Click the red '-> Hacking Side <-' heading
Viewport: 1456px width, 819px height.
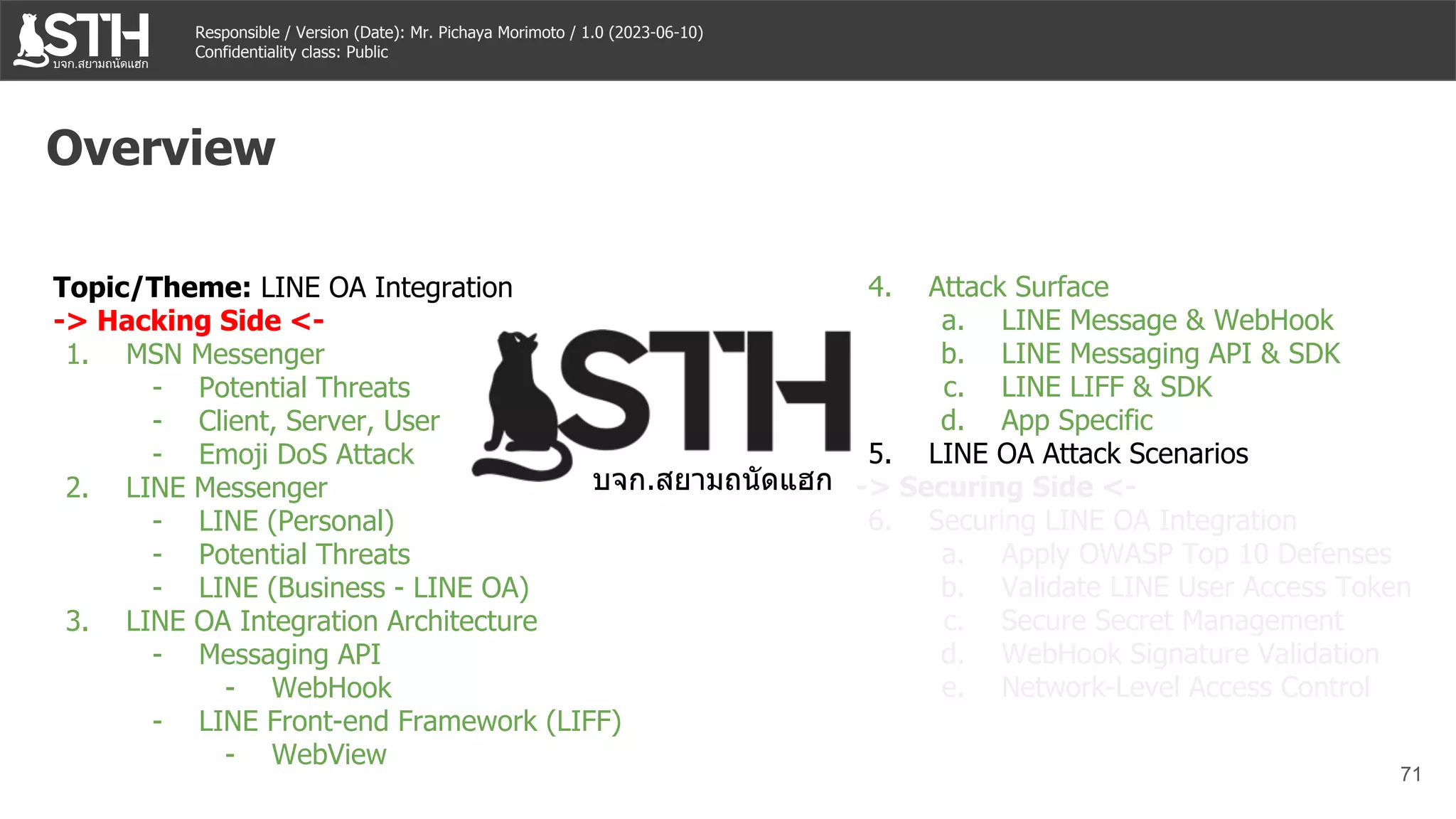[x=189, y=321]
